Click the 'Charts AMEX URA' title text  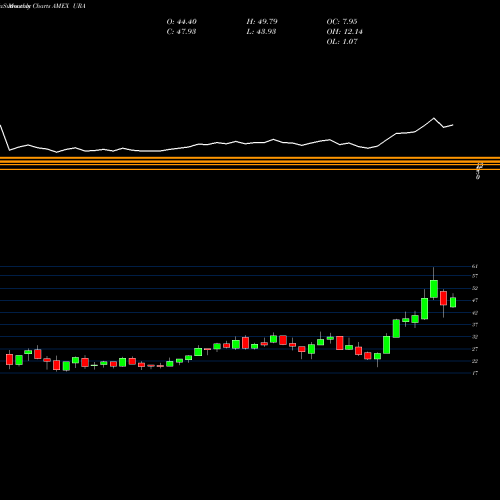(x=59, y=6)
